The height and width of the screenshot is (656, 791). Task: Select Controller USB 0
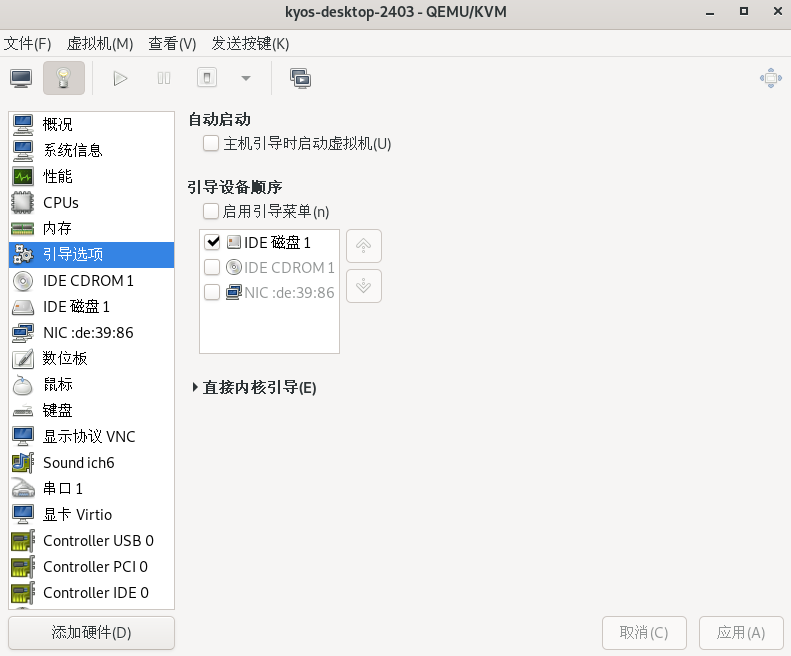[92, 541]
